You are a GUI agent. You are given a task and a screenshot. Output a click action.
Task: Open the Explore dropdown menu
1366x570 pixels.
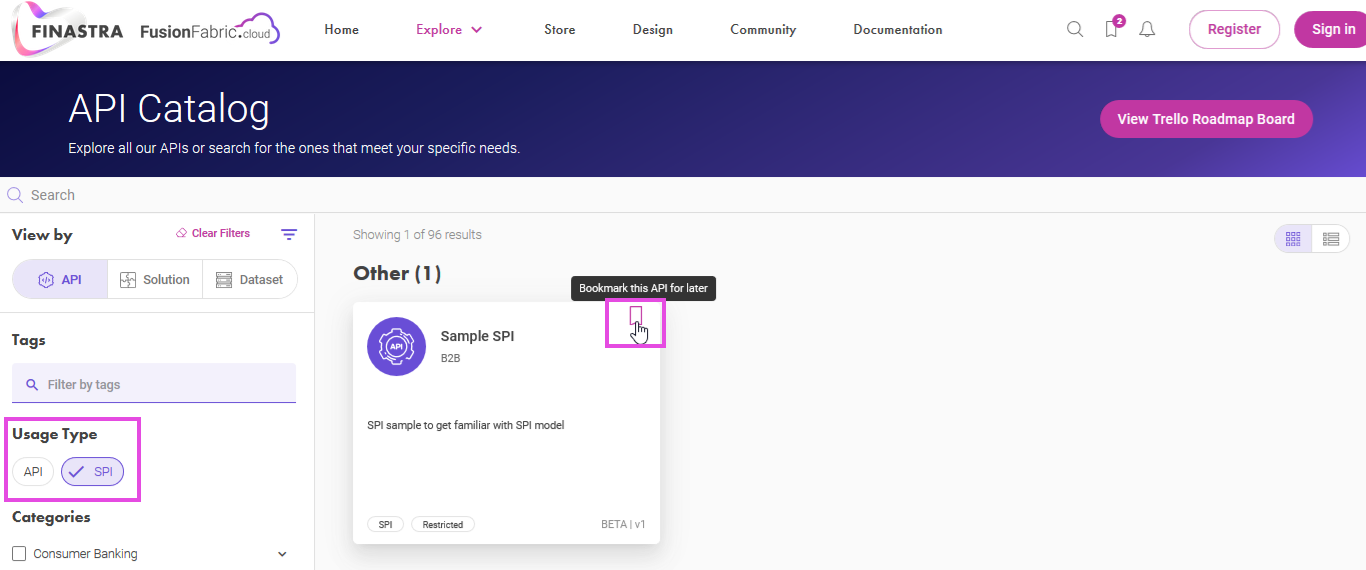(449, 29)
